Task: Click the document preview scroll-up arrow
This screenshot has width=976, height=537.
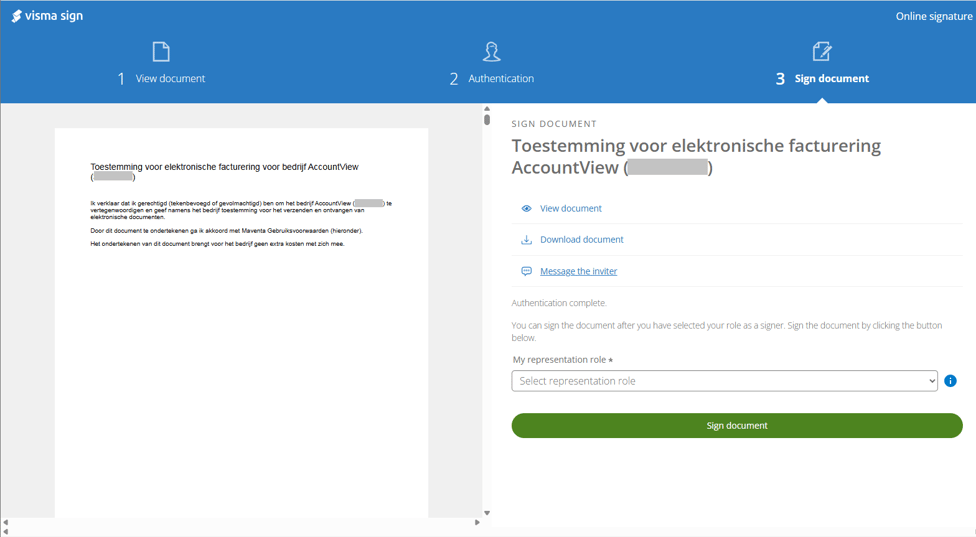Action: pyautogui.click(x=487, y=109)
